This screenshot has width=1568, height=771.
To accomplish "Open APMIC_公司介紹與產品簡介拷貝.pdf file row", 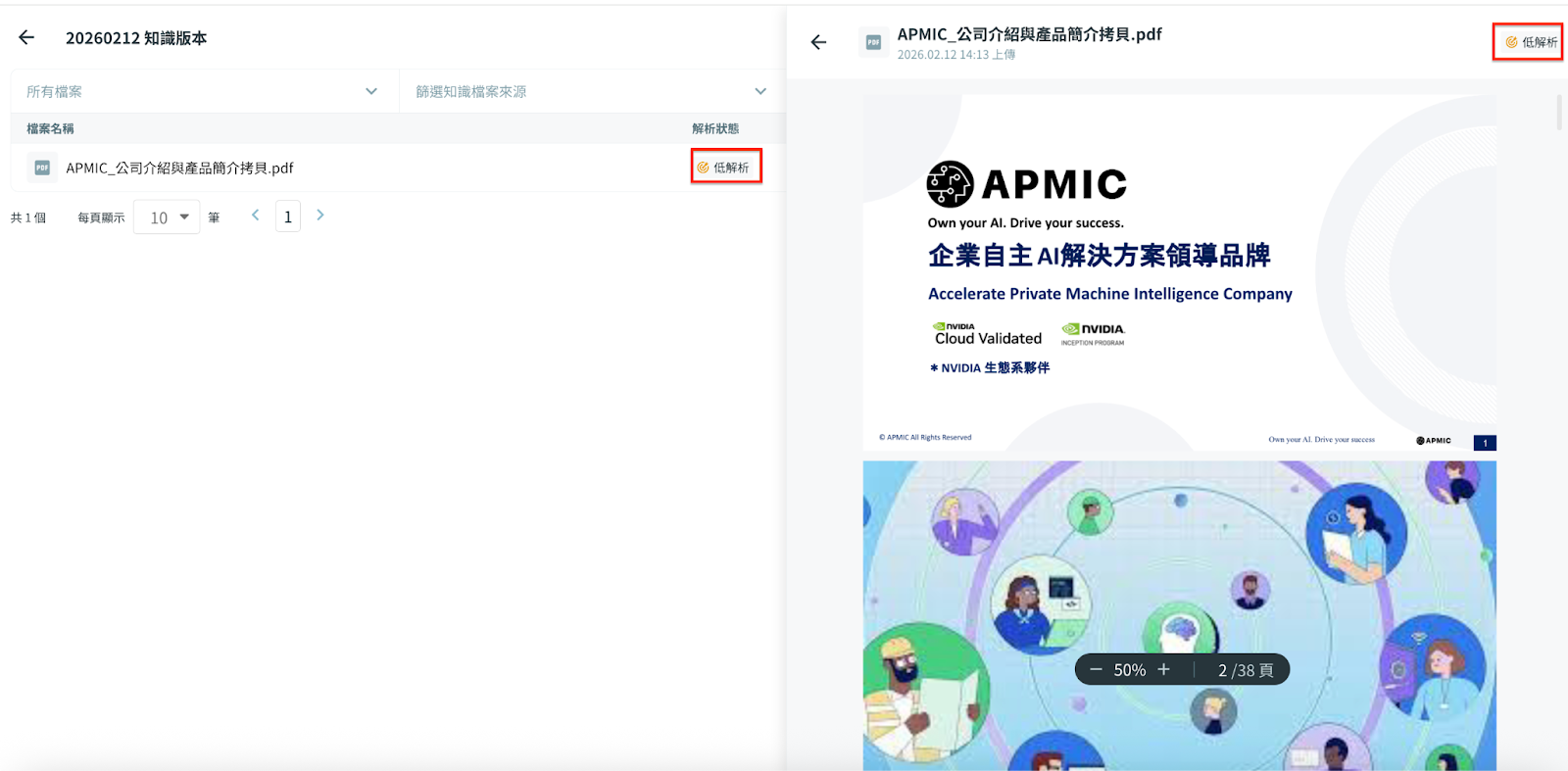I will (x=180, y=169).
